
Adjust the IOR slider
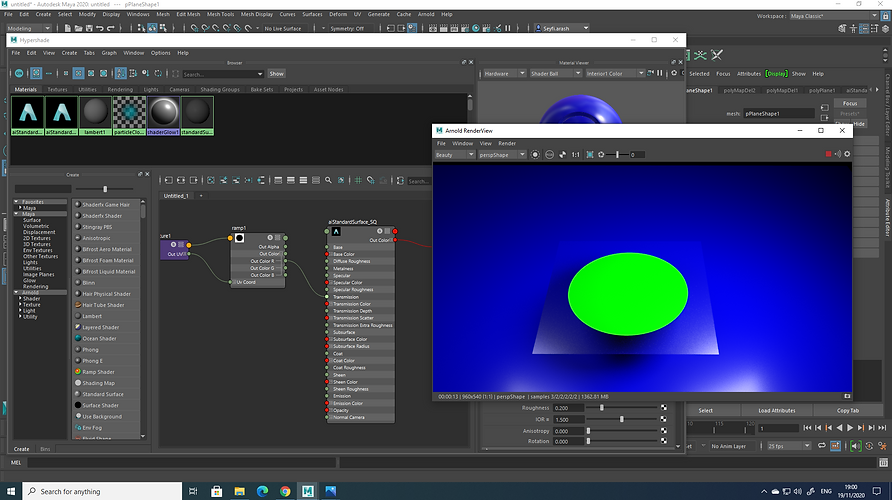point(622,419)
